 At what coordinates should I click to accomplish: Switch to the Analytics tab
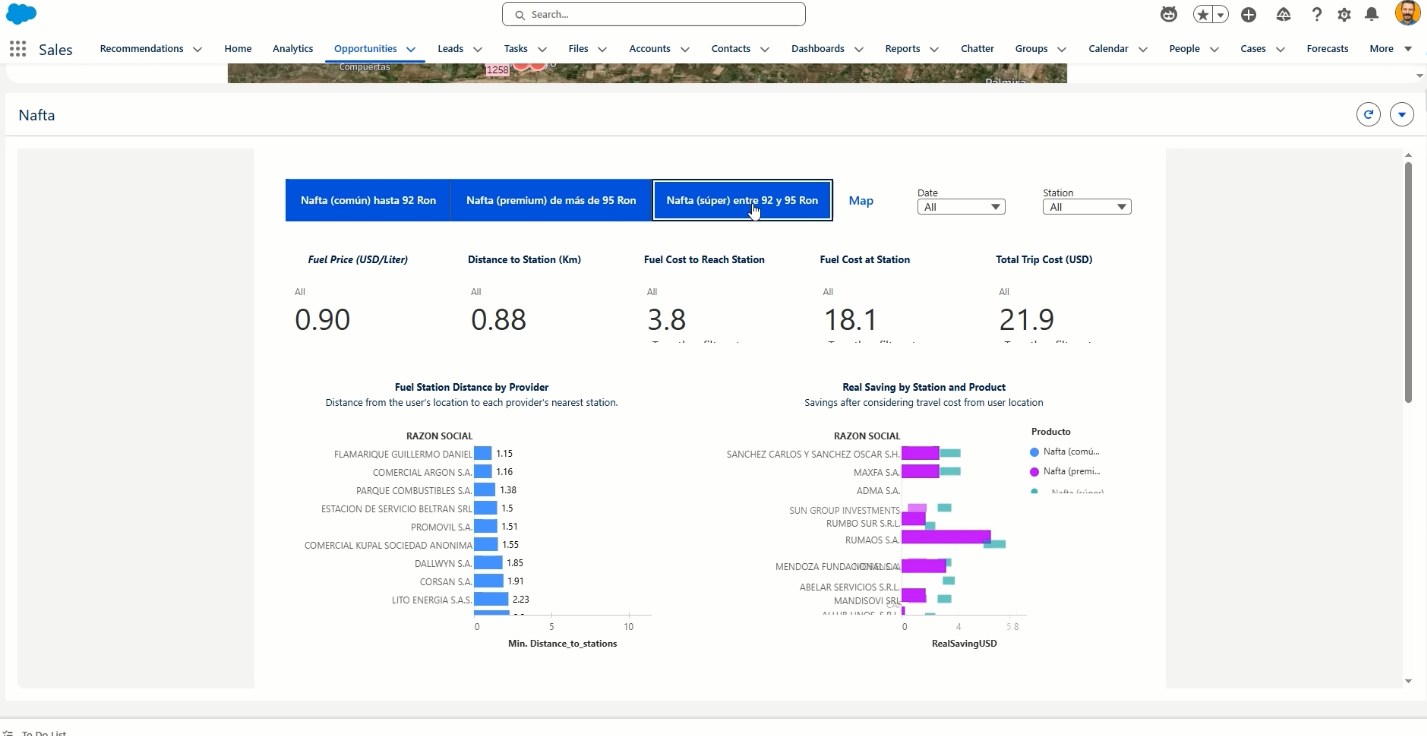(293, 49)
